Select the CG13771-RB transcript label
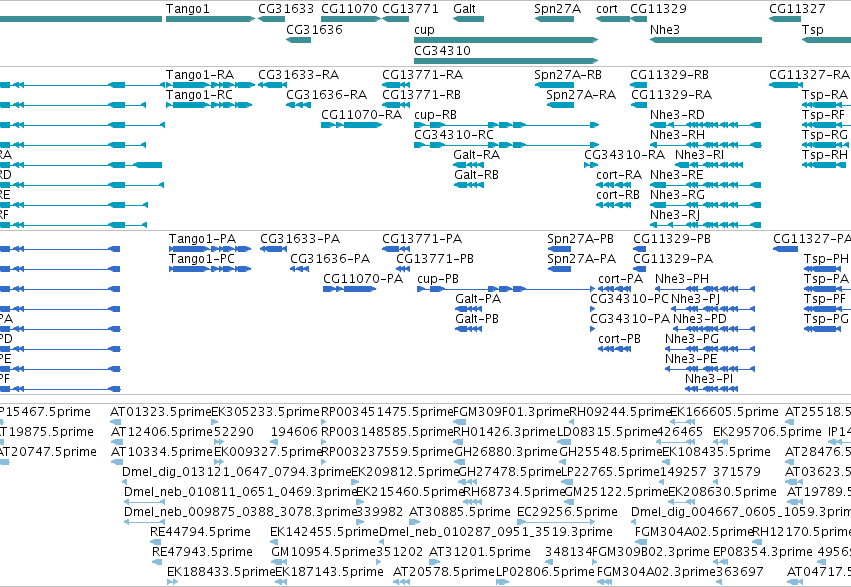 [421, 94]
